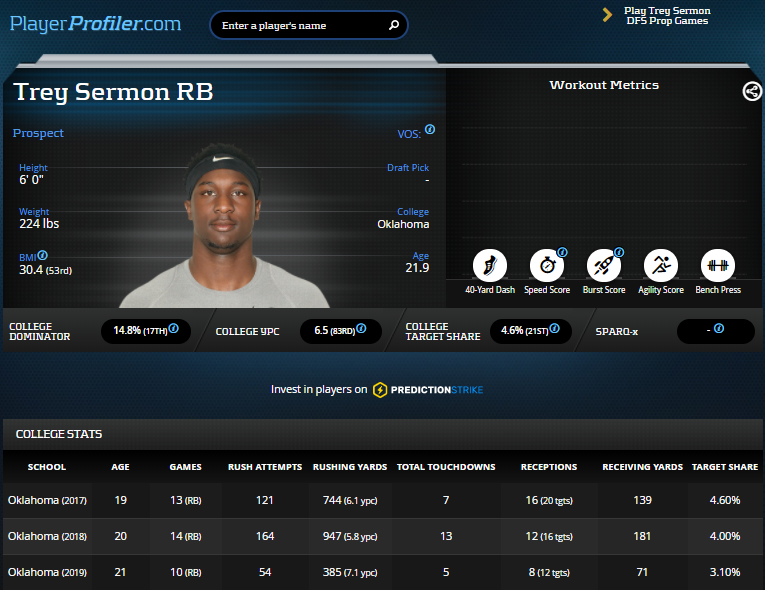Sort by Rushing Yards column header
This screenshot has width=765, height=590.
click(349, 467)
